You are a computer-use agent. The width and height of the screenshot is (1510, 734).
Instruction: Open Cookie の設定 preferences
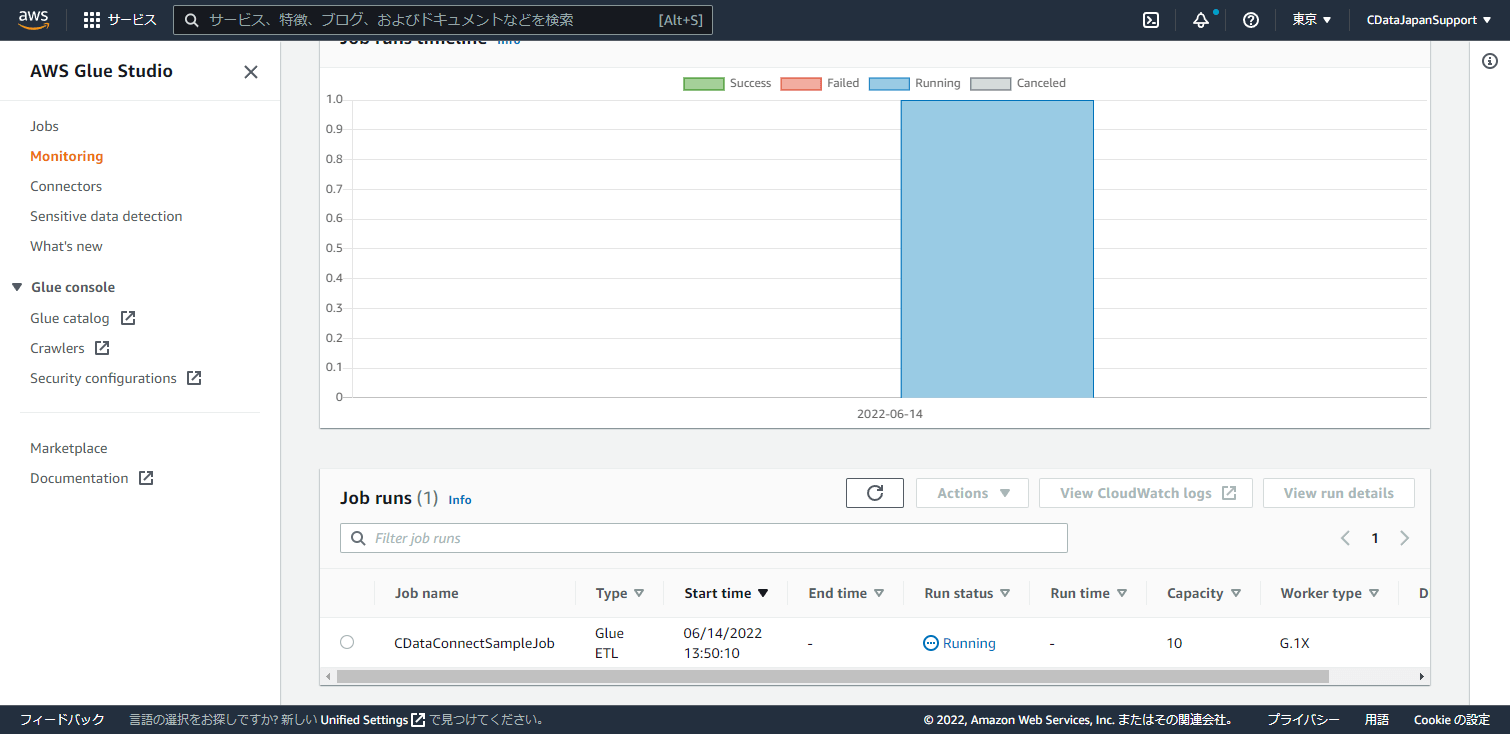click(1452, 719)
